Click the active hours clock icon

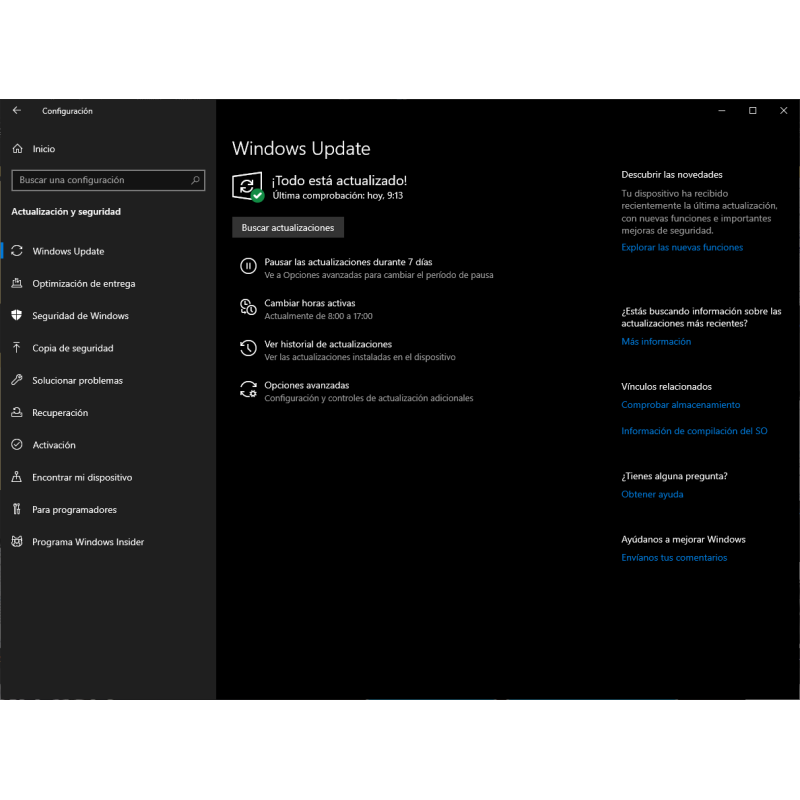point(248,307)
